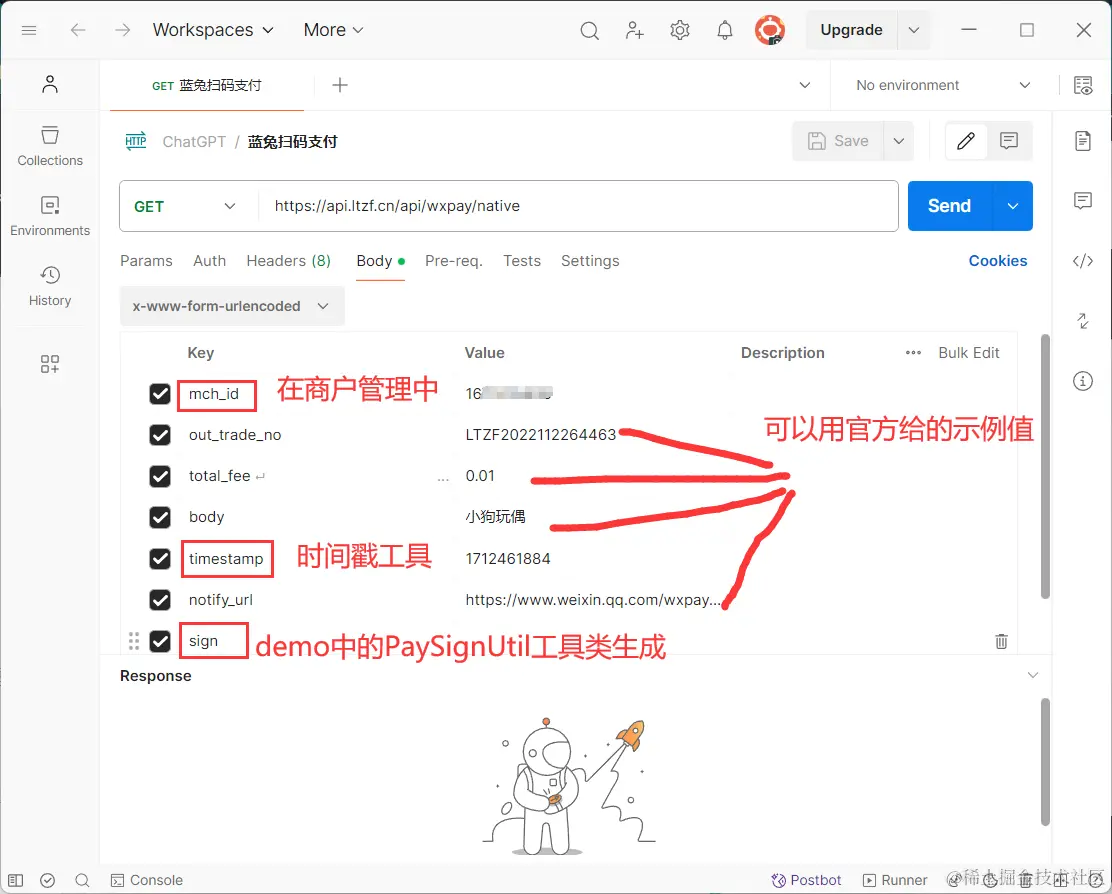The width and height of the screenshot is (1112, 894).
Task: Click the response pane scrollbar
Action: click(x=1045, y=762)
